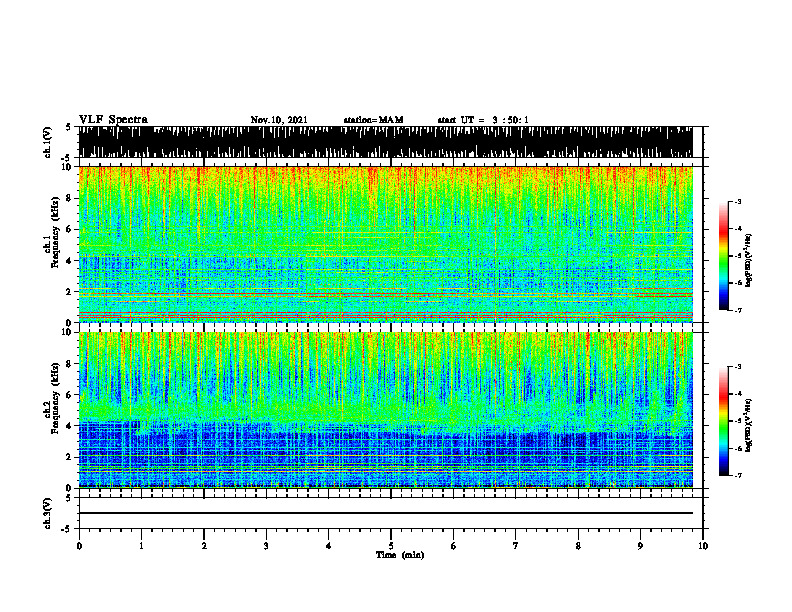This screenshot has width=792, height=612.
Task: Click the "5" tick on ch.1(V) axis
Action: (69, 128)
